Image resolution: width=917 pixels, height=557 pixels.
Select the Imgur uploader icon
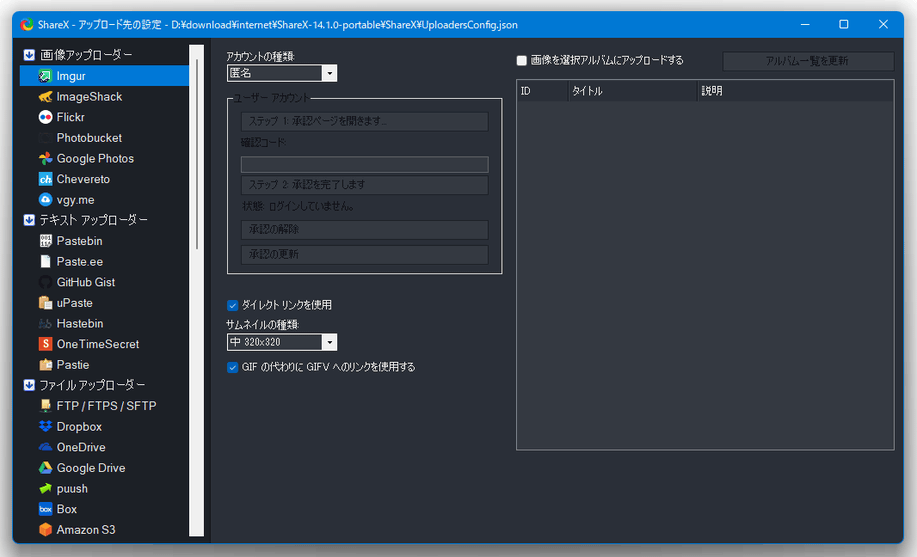45,76
